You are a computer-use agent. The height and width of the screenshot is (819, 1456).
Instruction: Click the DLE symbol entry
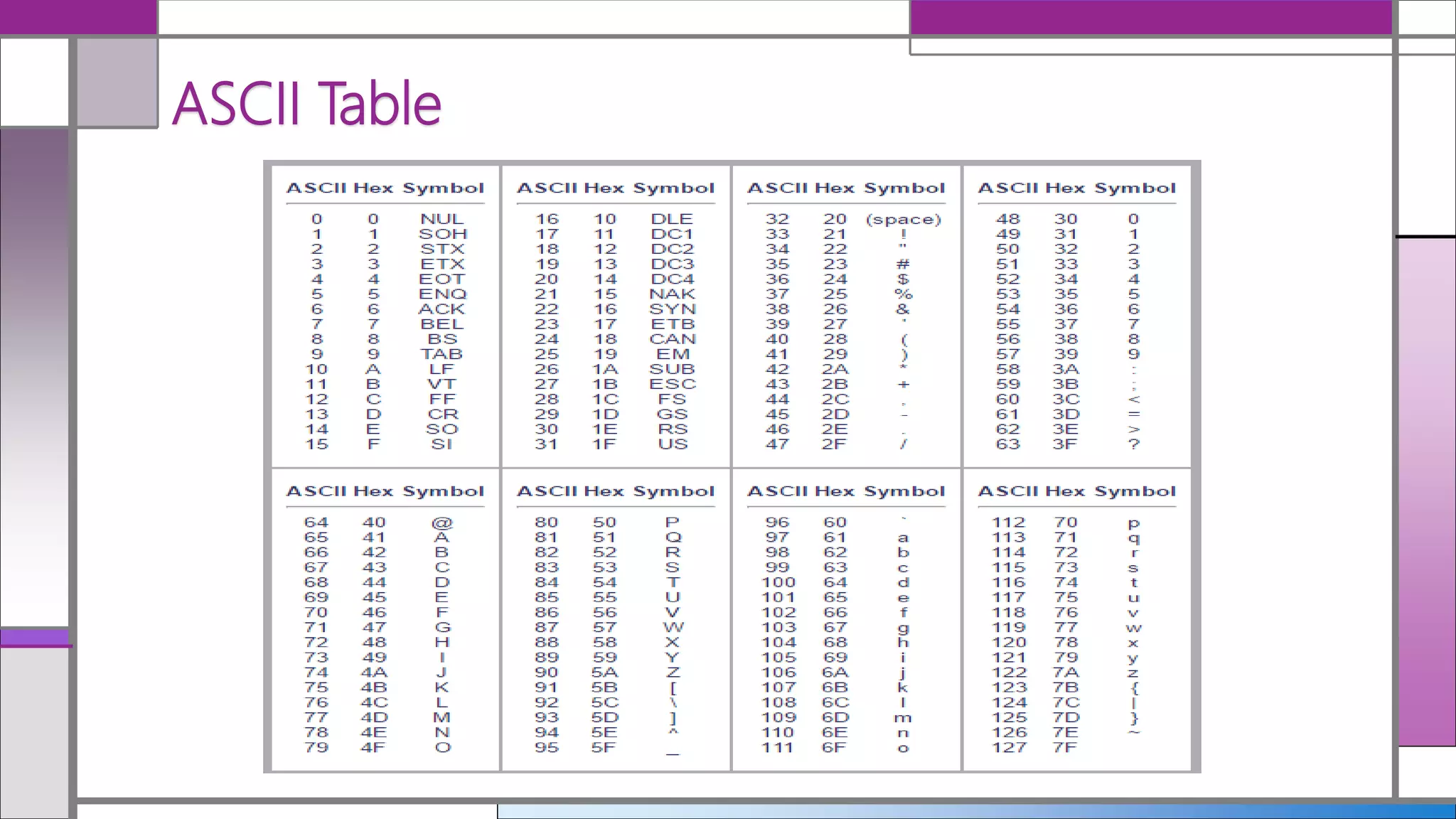coord(671,219)
